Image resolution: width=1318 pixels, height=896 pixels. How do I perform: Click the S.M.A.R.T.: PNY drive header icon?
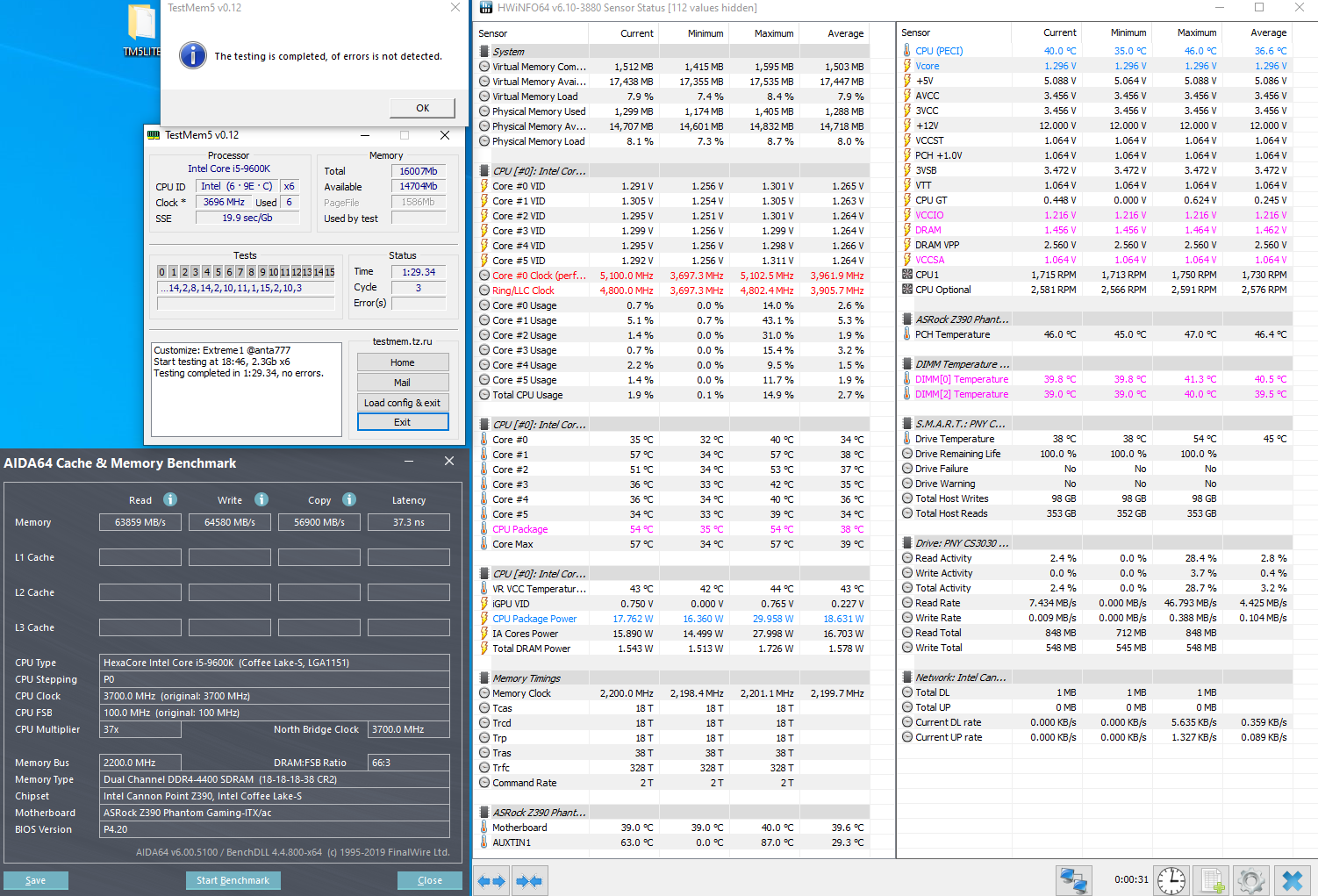click(907, 424)
